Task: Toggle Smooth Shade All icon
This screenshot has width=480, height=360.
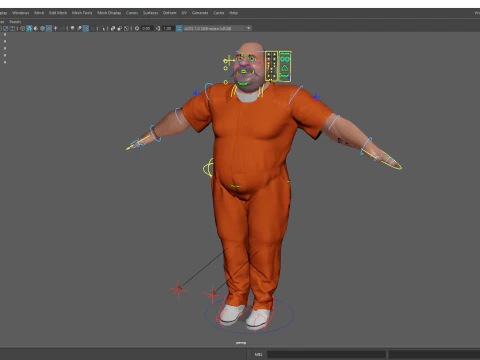Action: click(29, 28)
